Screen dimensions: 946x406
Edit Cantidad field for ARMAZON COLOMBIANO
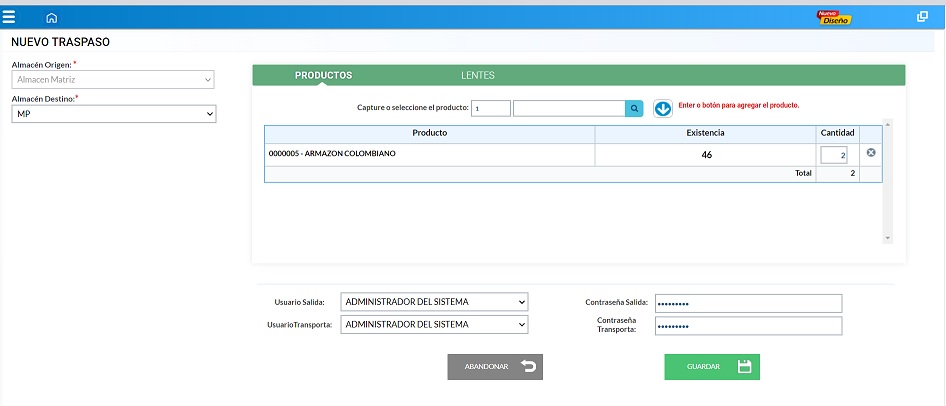click(x=834, y=155)
